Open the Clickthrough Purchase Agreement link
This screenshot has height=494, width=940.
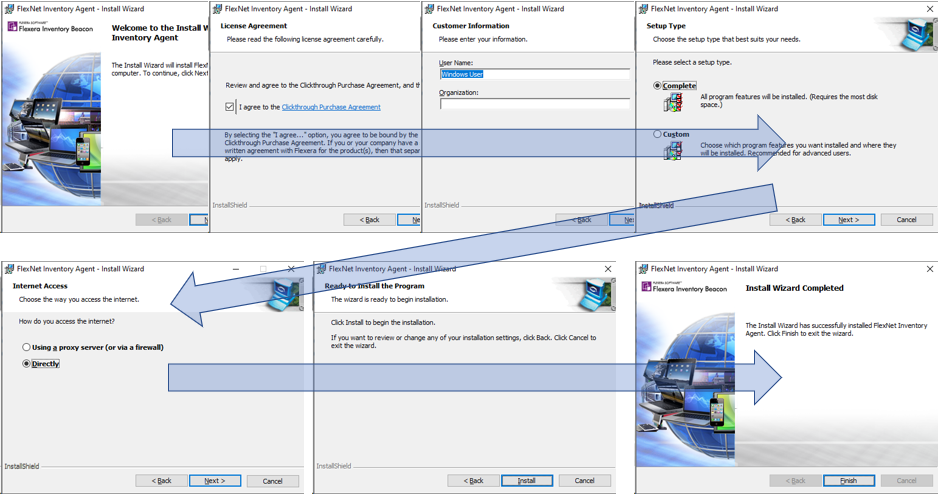(x=331, y=107)
